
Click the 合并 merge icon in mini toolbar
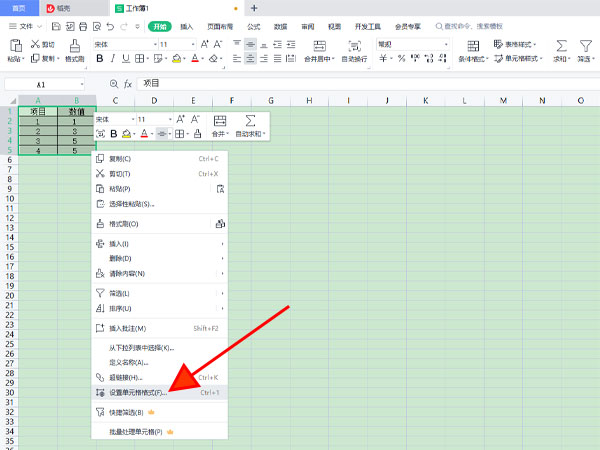219,124
